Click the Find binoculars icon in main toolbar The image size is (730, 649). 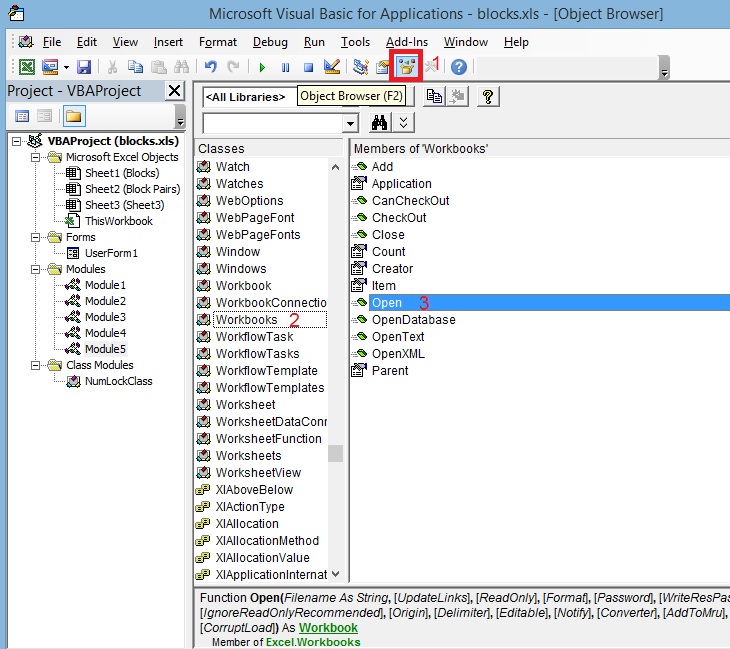pyautogui.click(x=181, y=67)
